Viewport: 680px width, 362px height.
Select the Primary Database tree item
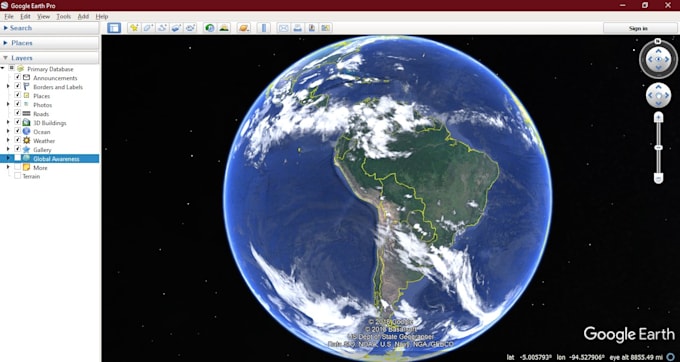pos(50,69)
